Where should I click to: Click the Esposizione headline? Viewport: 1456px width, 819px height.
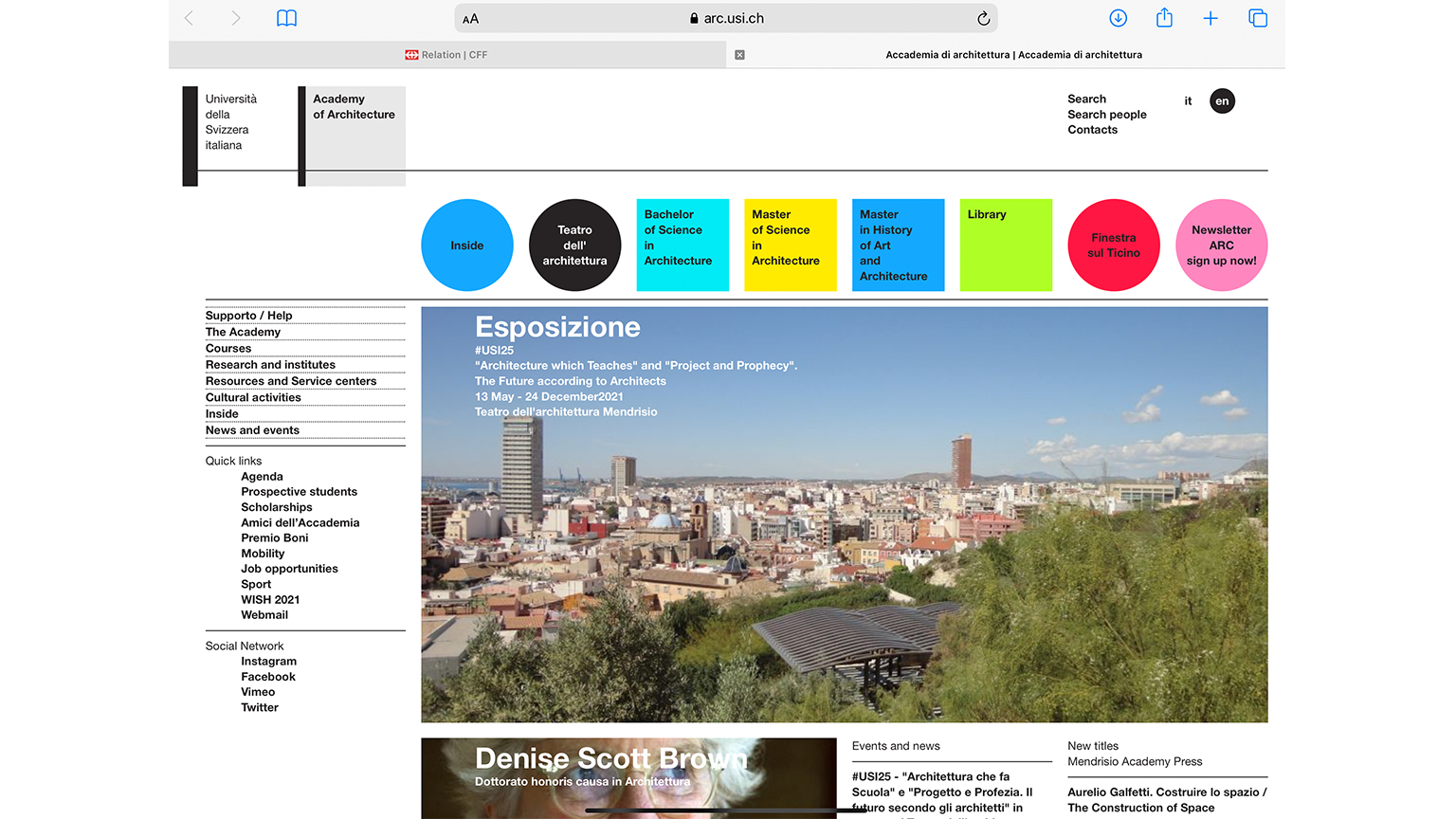click(557, 327)
